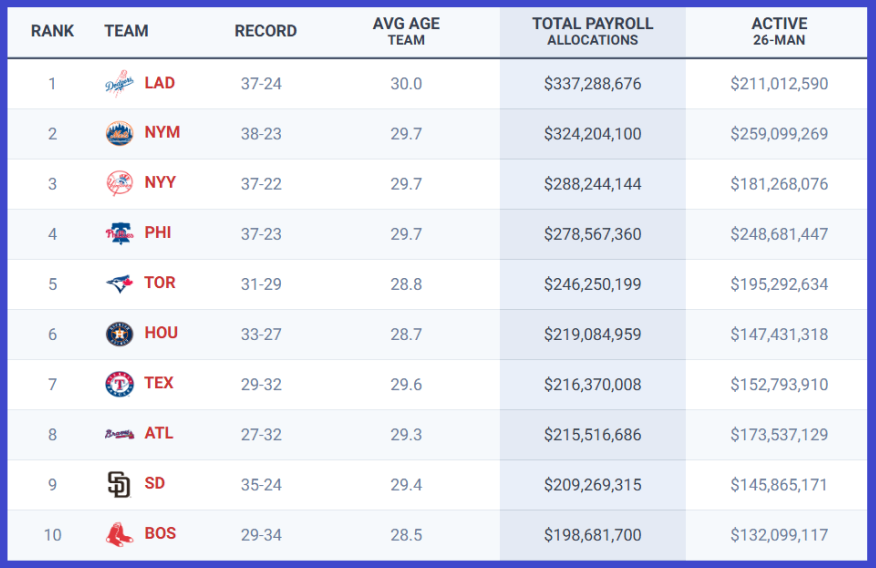The height and width of the screenshot is (568, 876).
Task: Open the HOU team link
Action: (x=161, y=333)
